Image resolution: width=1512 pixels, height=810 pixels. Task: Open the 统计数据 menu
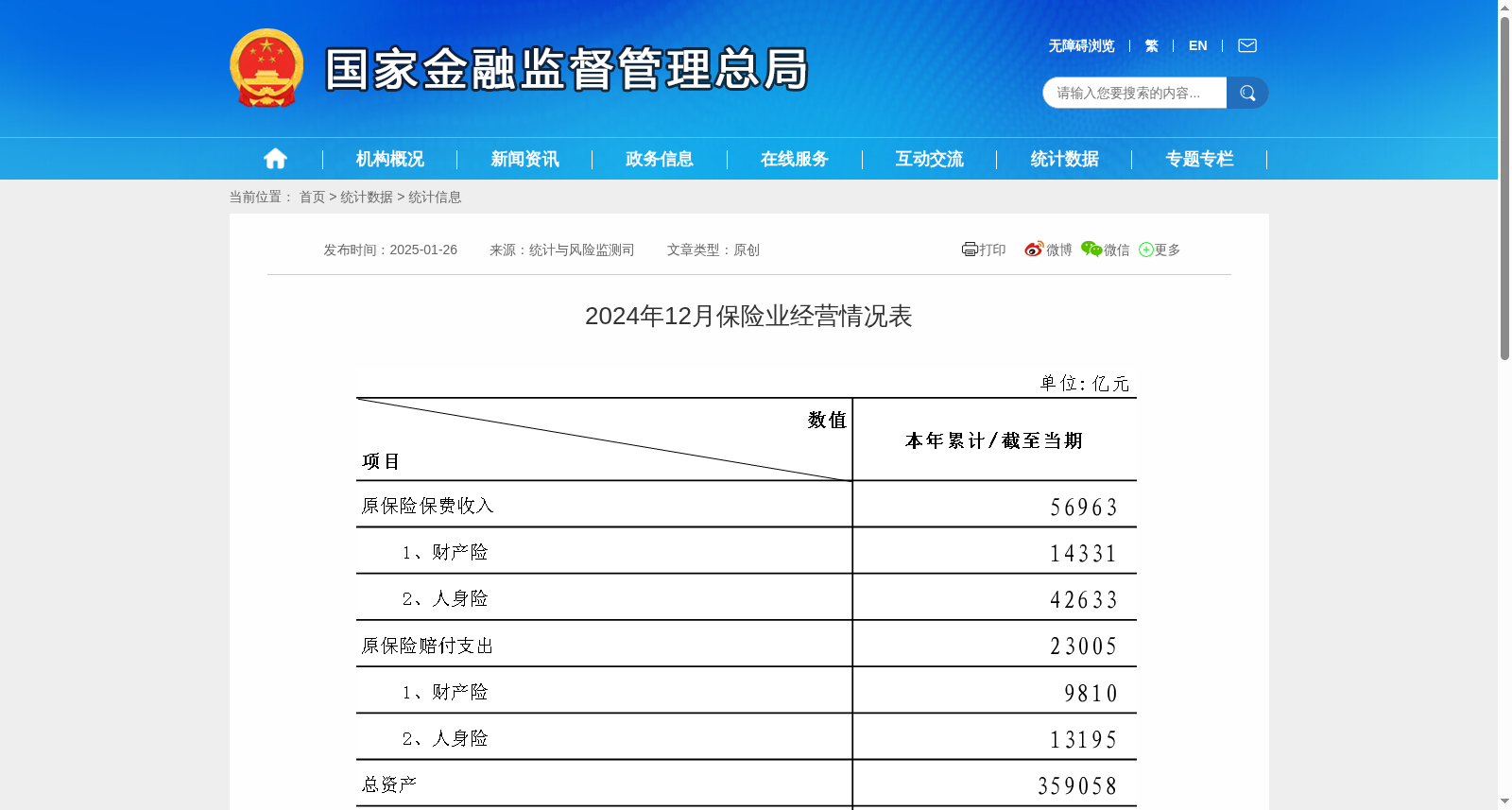pos(1065,159)
